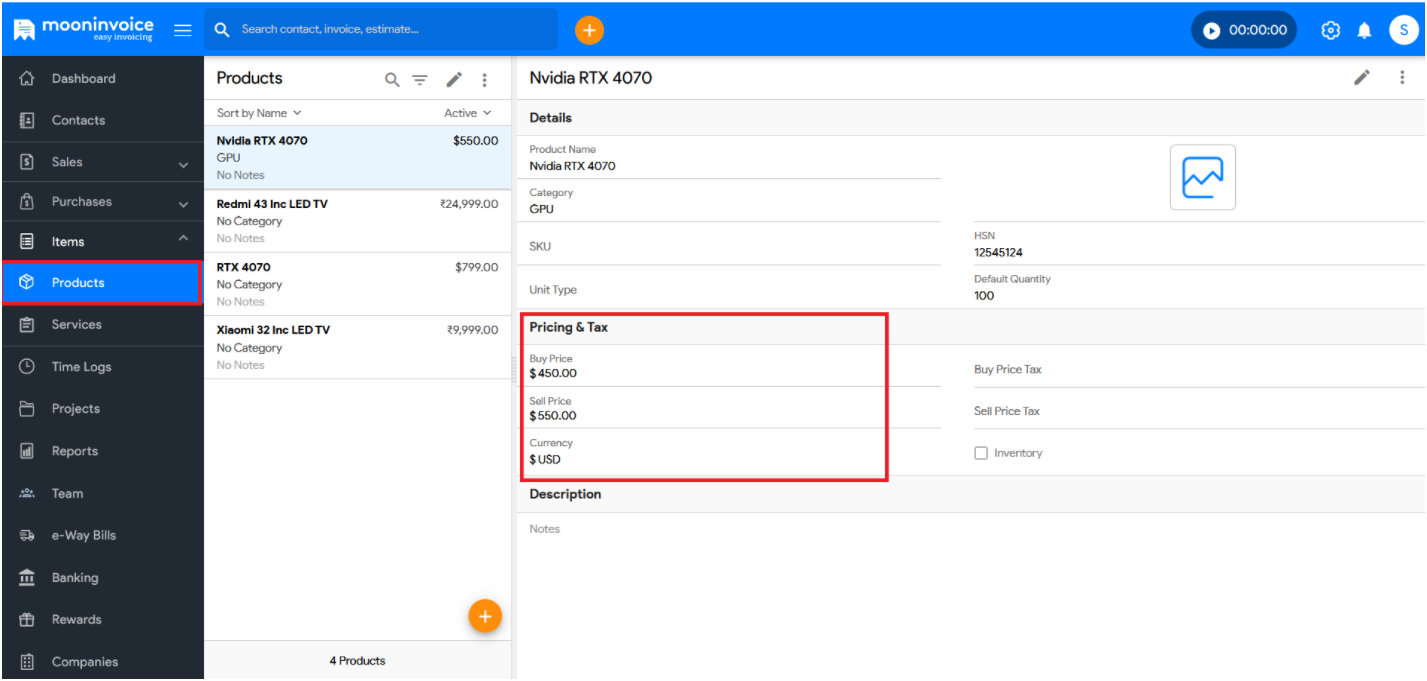Start the timer play button

click(x=1211, y=30)
